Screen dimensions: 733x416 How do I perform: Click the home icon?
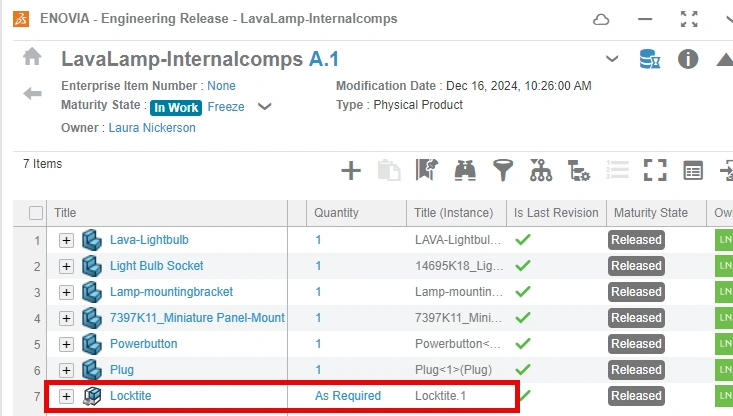pos(33,58)
